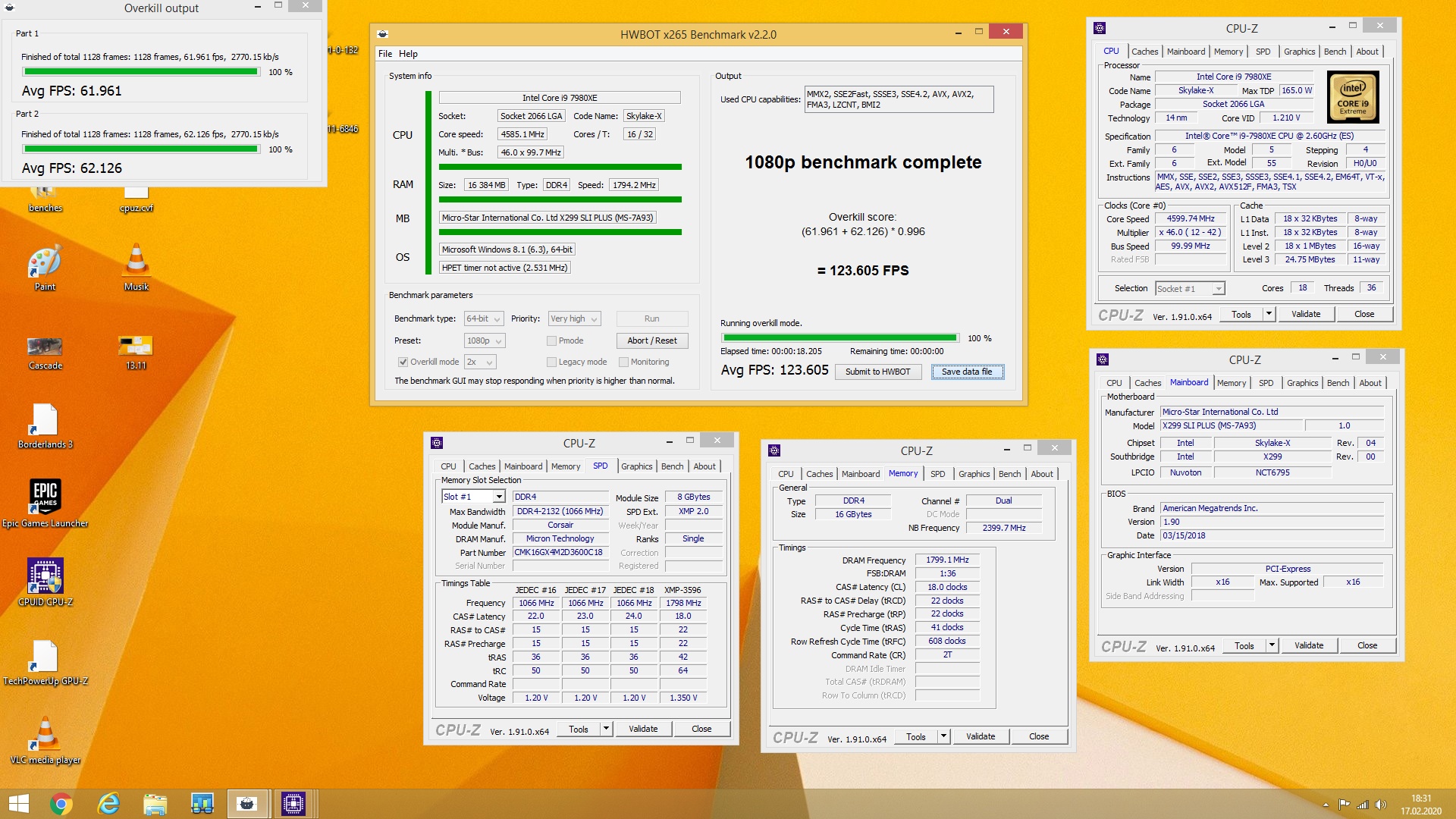Click the network icon in system tray

(1362, 805)
